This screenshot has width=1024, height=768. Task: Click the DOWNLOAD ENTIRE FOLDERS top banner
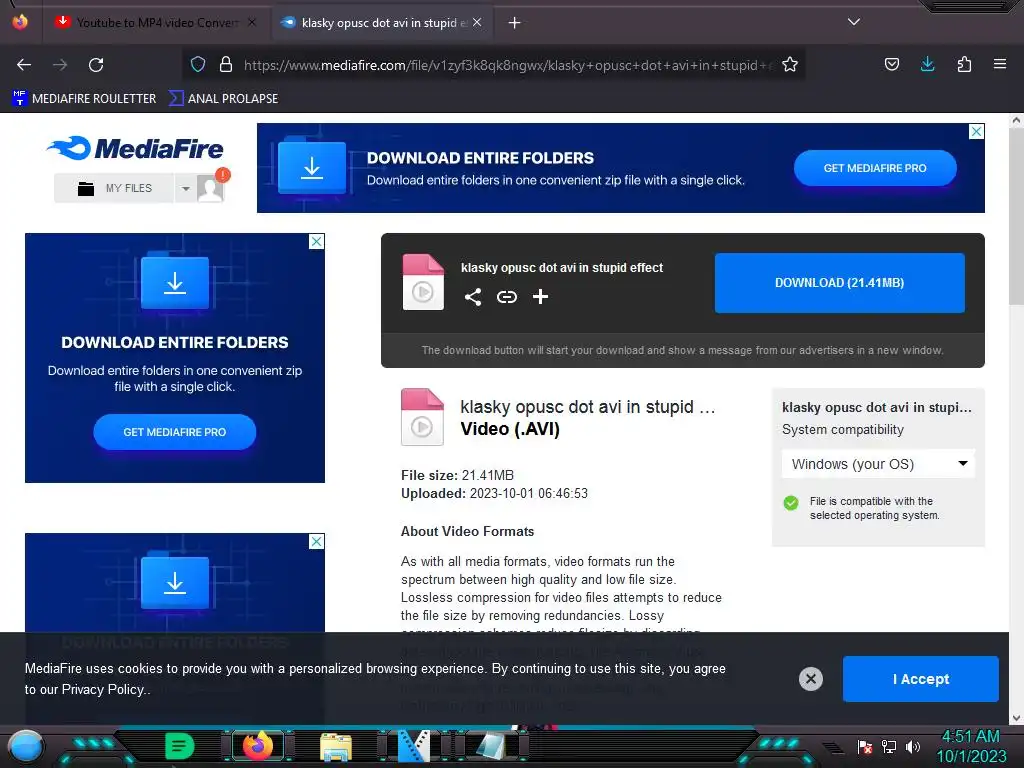[620, 168]
